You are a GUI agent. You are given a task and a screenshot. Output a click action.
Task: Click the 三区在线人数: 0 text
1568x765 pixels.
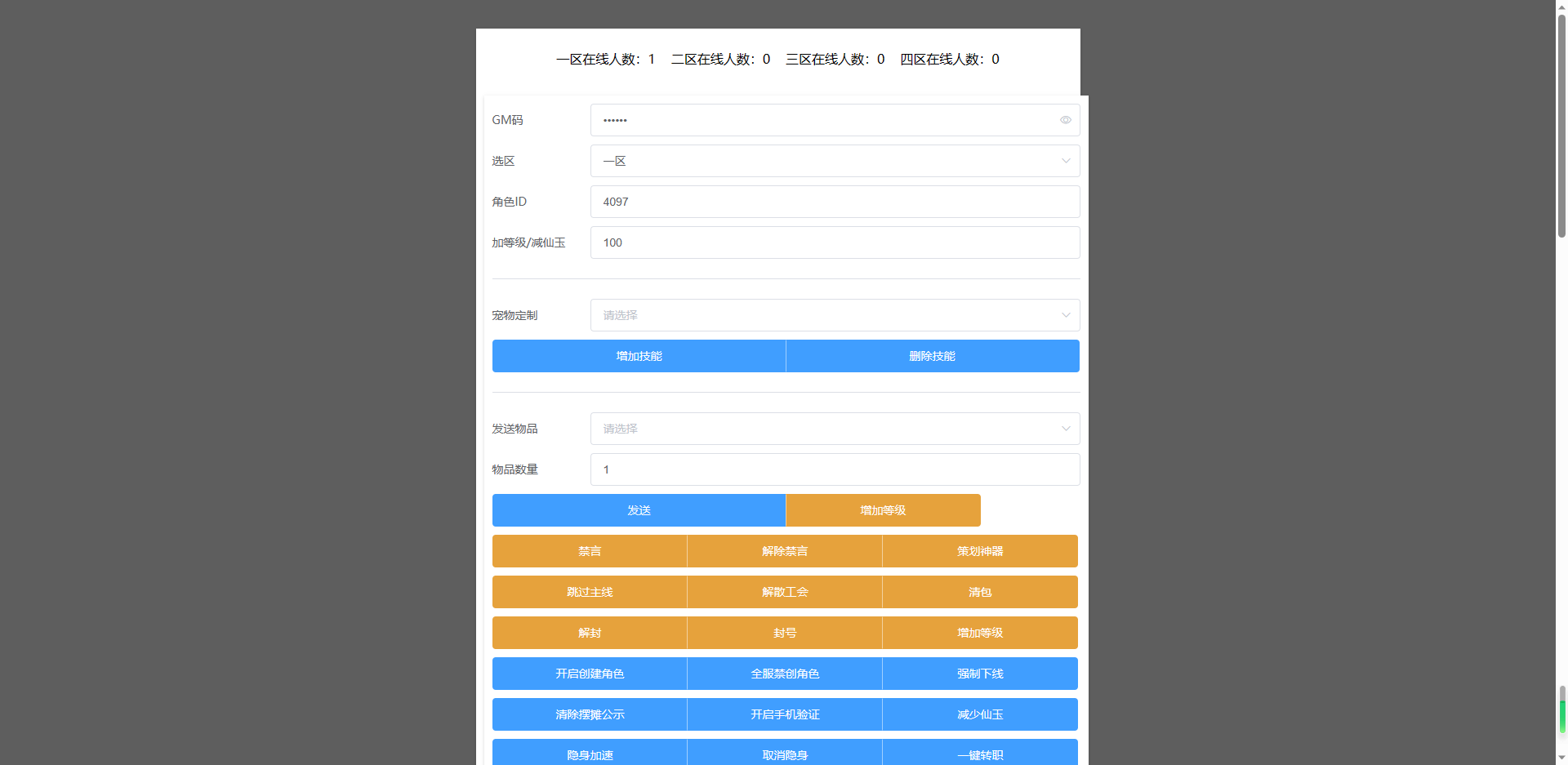(x=835, y=60)
